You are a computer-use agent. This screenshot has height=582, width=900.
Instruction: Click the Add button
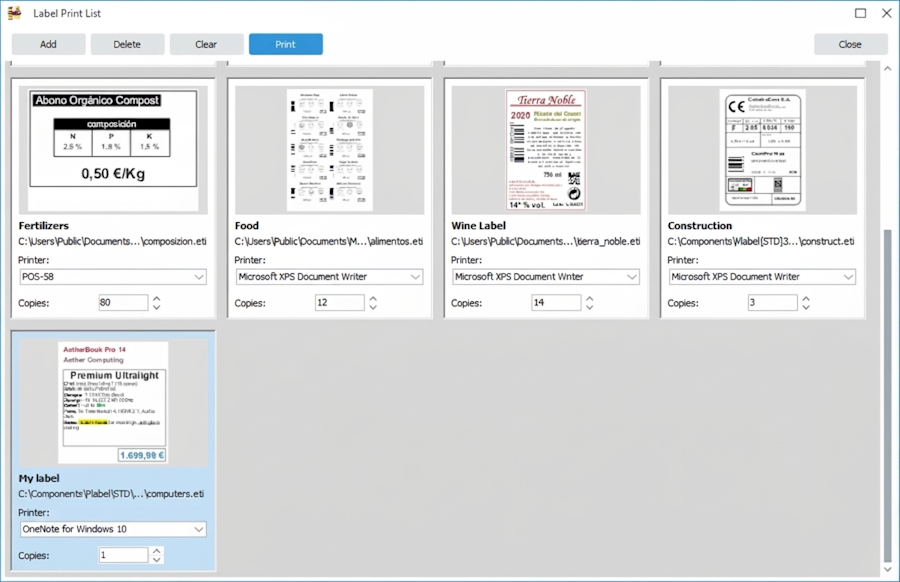[x=48, y=44]
